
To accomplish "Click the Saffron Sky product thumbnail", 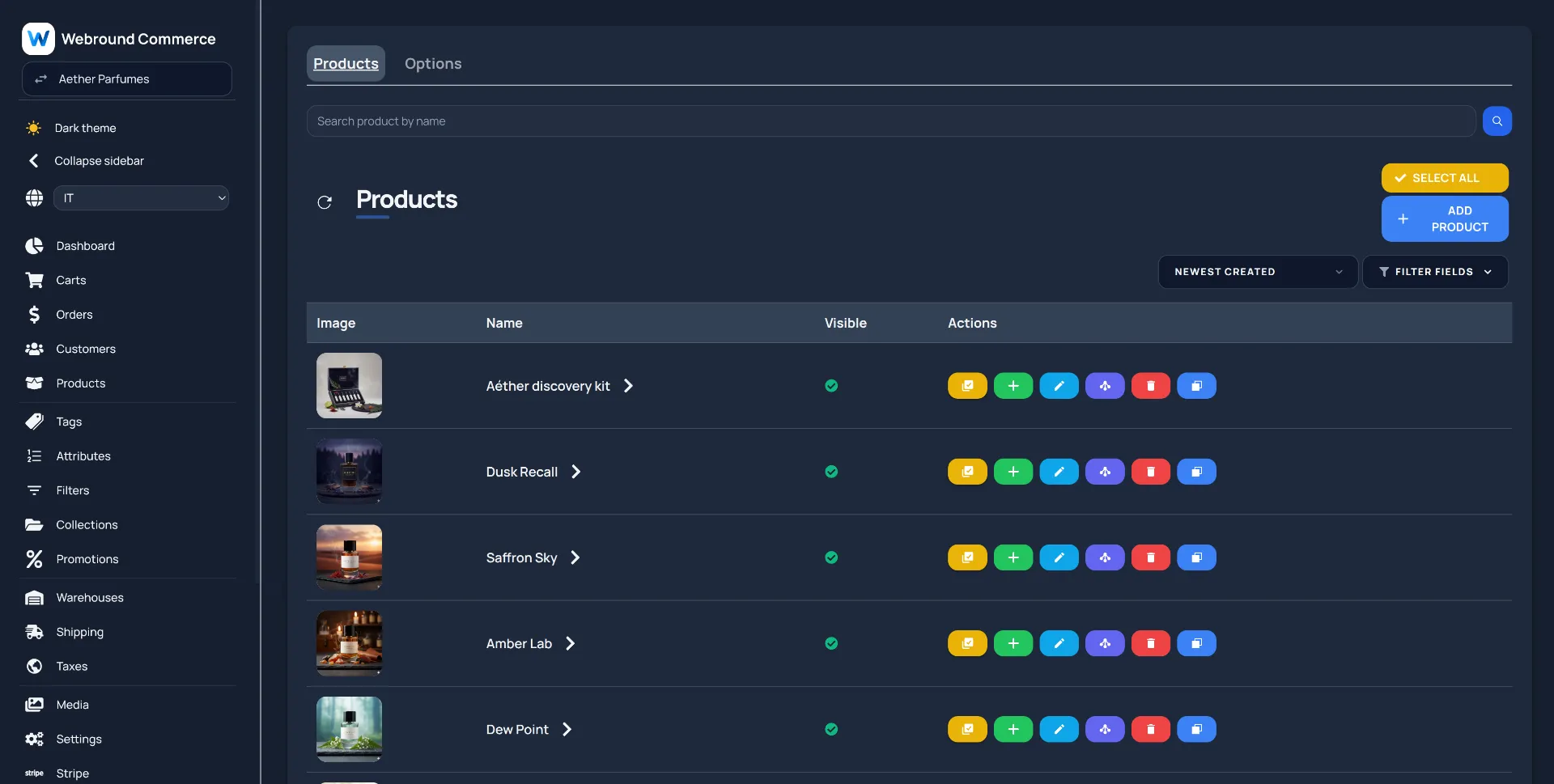I will 349,557.
